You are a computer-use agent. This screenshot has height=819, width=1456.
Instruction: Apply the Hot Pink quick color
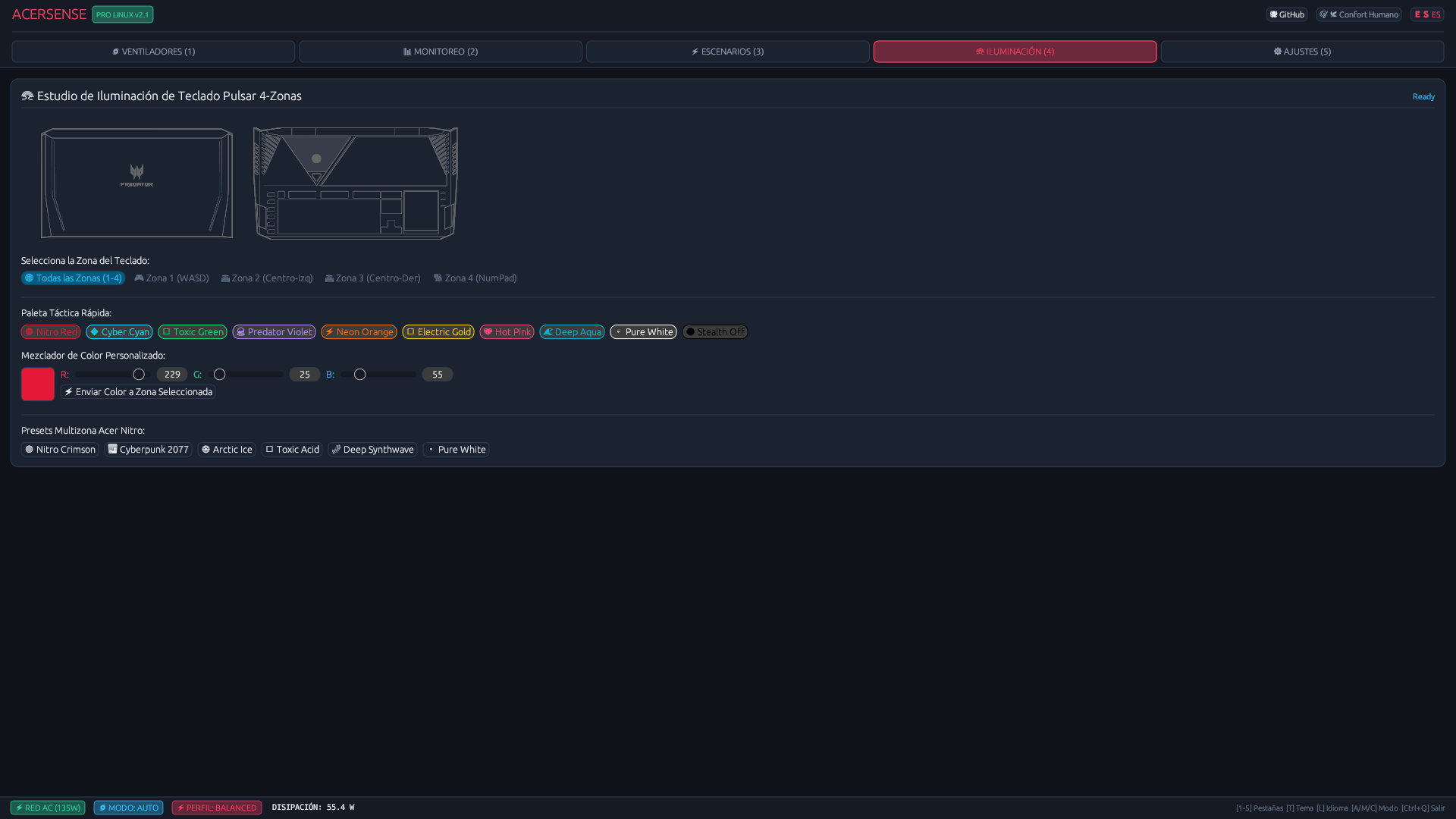[x=507, y=332]
